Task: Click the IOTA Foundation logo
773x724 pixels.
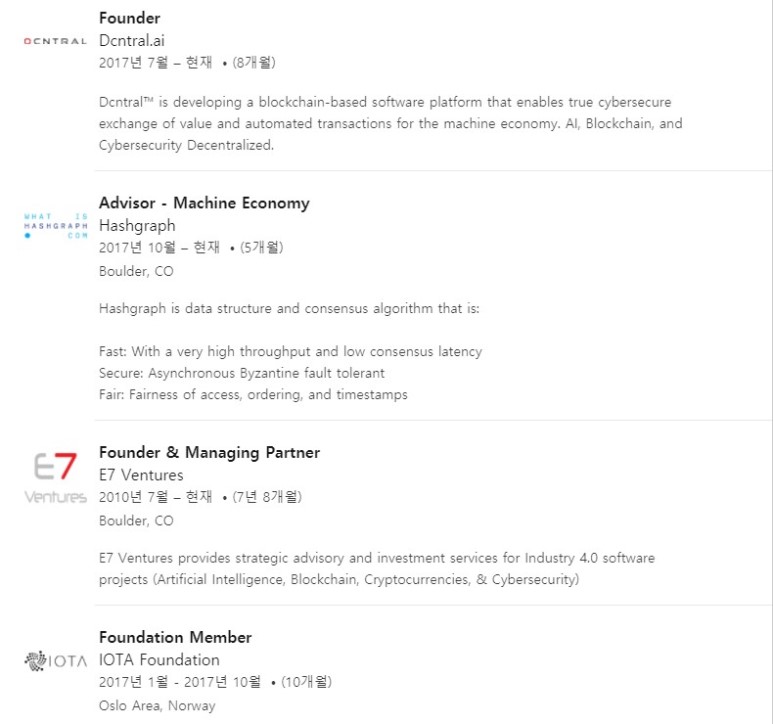Action: pos(55,660)
